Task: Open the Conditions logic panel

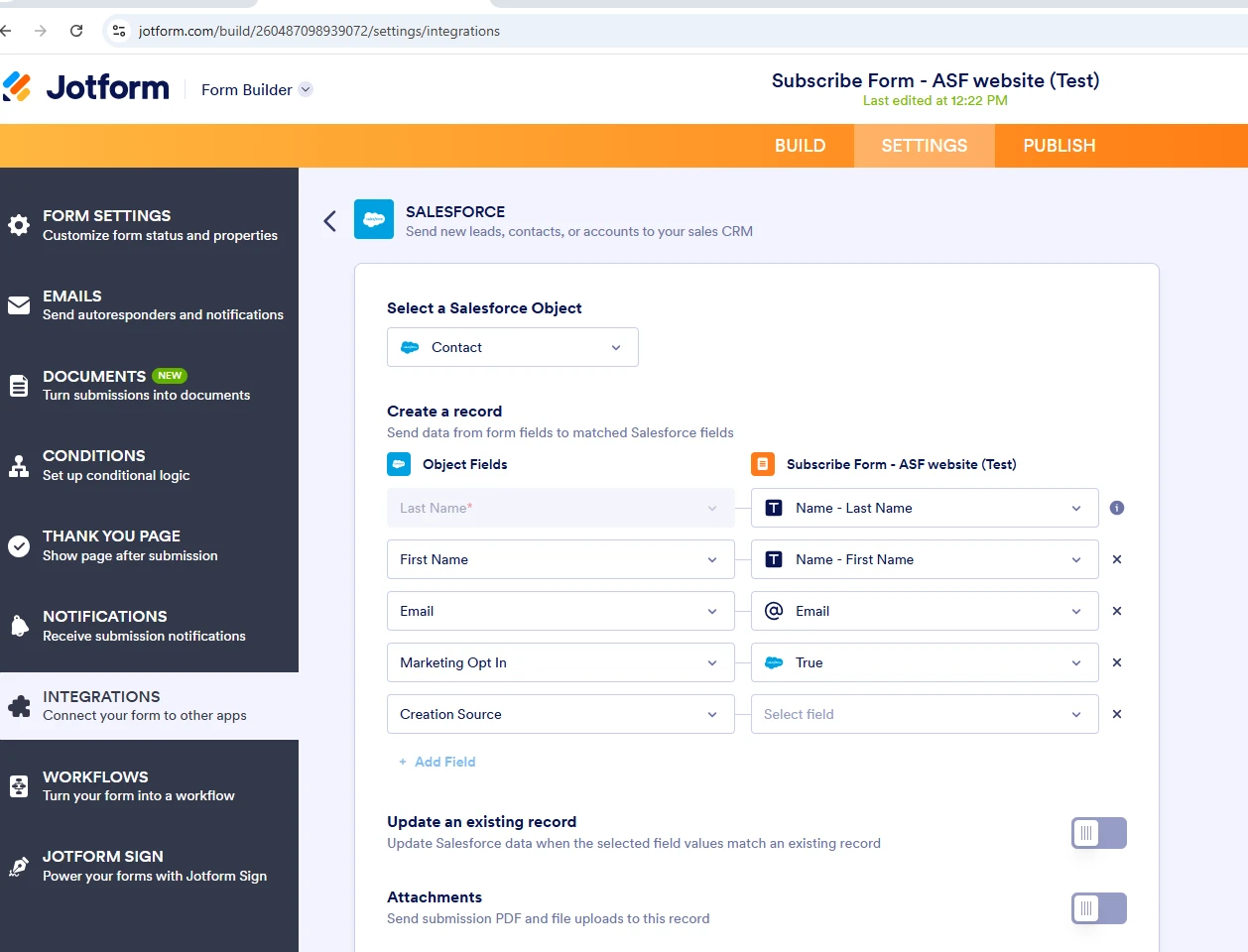Action: [x=94, y=465]
